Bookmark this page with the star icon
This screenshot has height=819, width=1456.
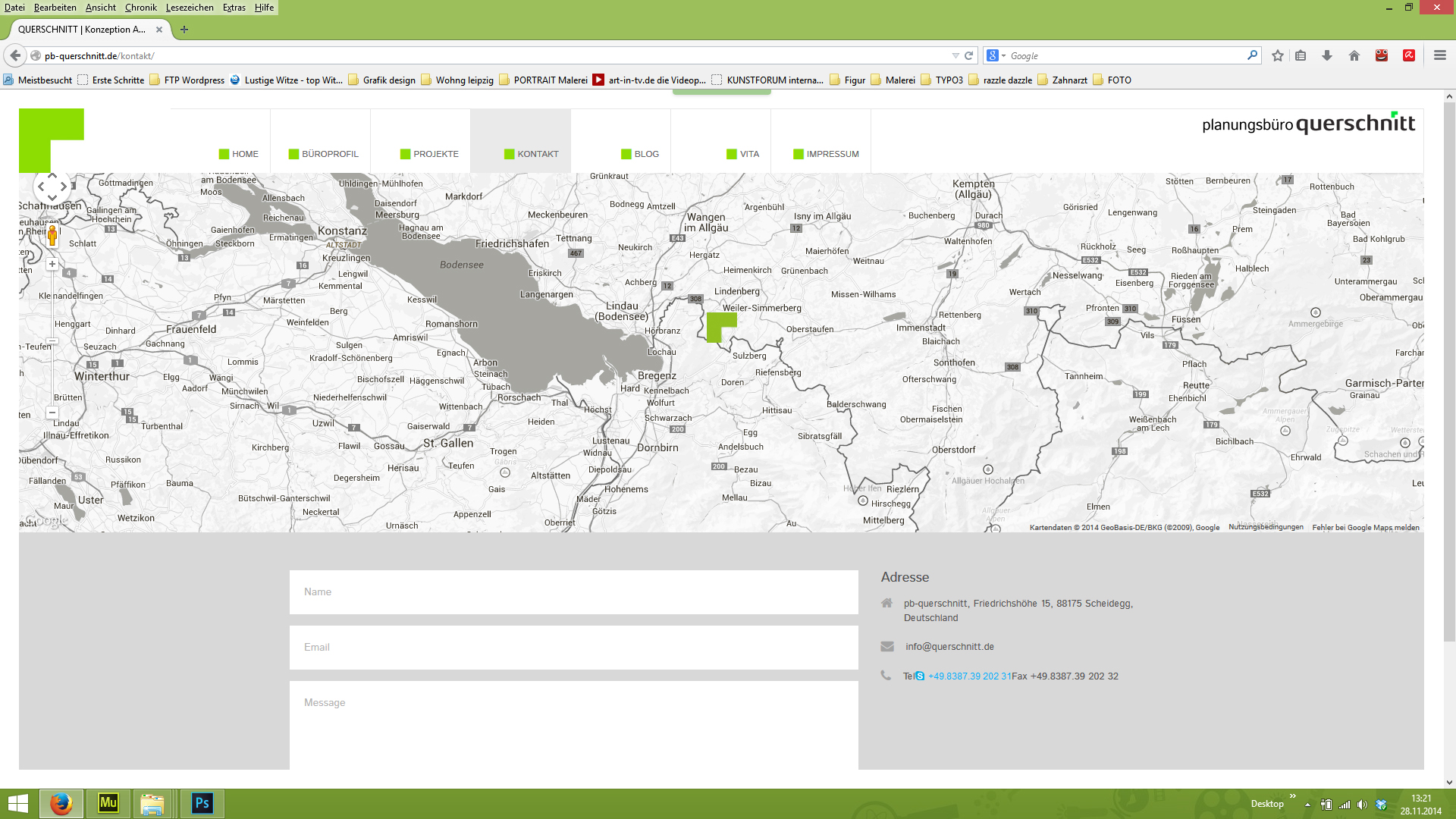(x=1278, y=55)
